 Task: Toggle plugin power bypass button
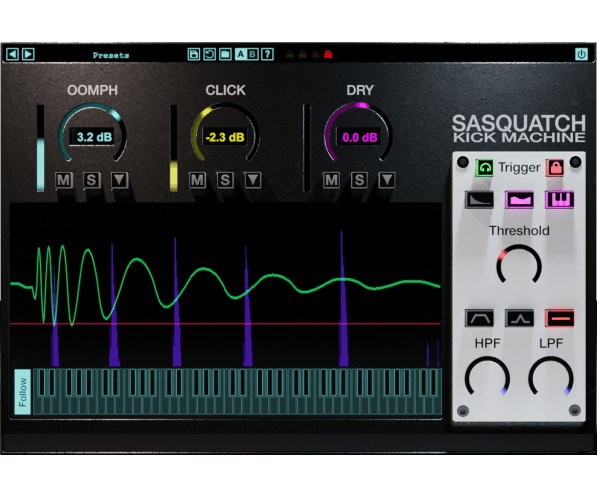tap(581, 54)
